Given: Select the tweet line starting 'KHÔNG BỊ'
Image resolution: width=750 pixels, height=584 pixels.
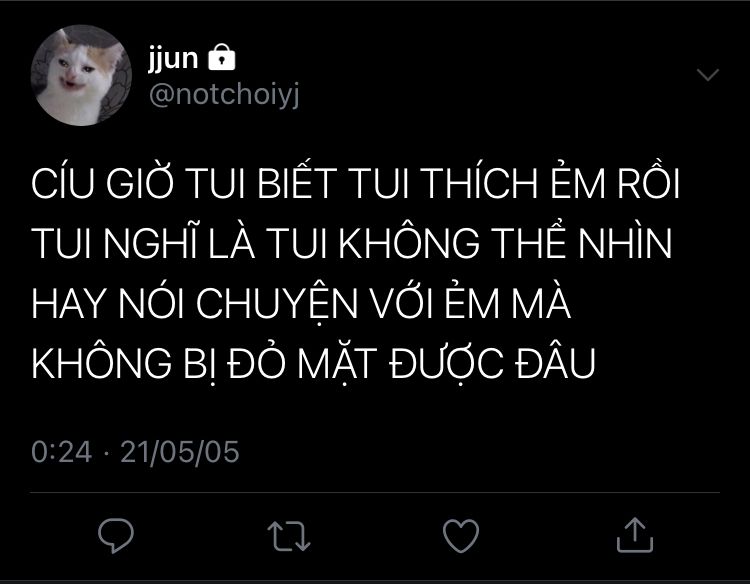Looking at the screenshot, I should click(x=313, y=363).
